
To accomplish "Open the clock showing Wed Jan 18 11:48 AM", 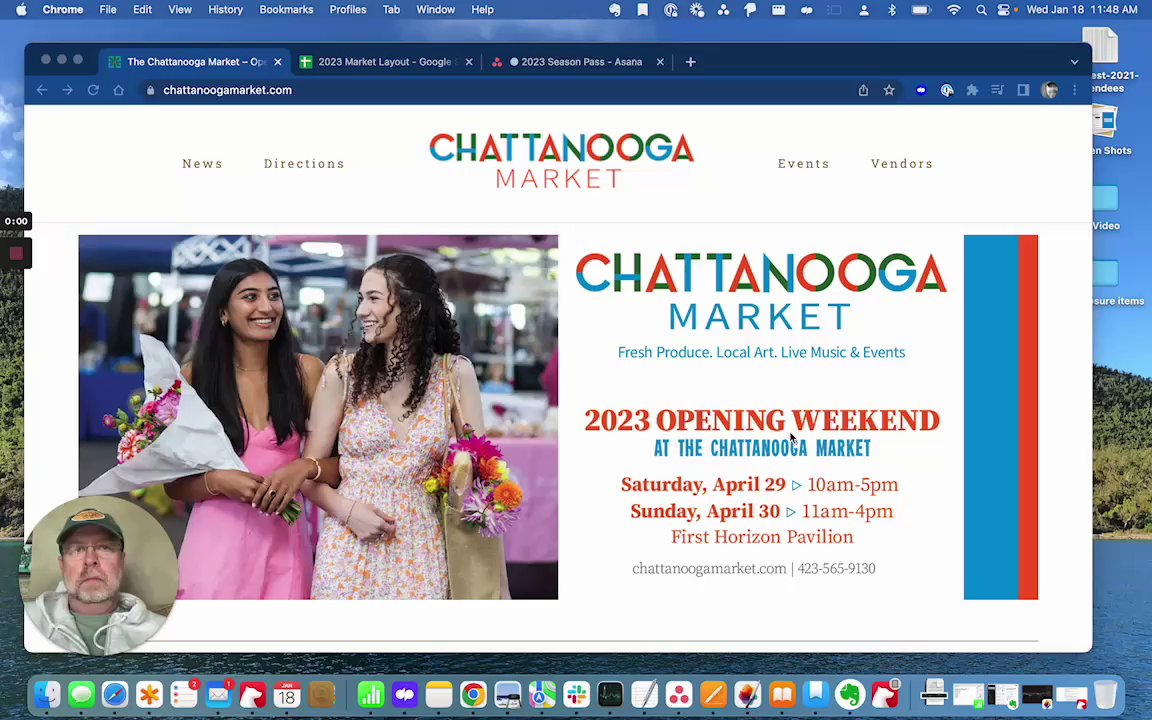I will pos(1081,10).
